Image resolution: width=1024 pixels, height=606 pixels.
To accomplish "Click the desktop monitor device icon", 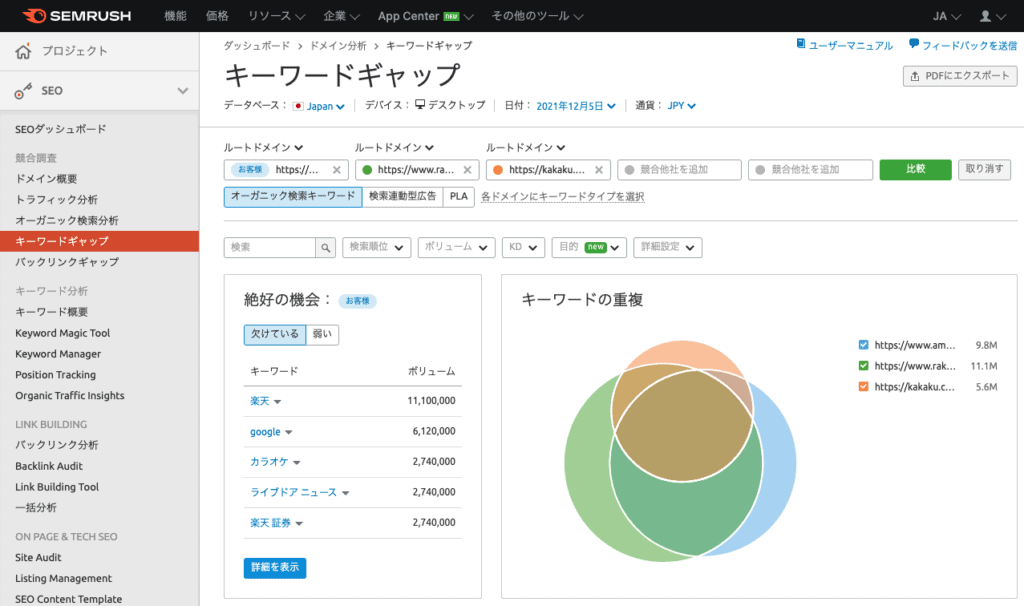I will [420, 104].
